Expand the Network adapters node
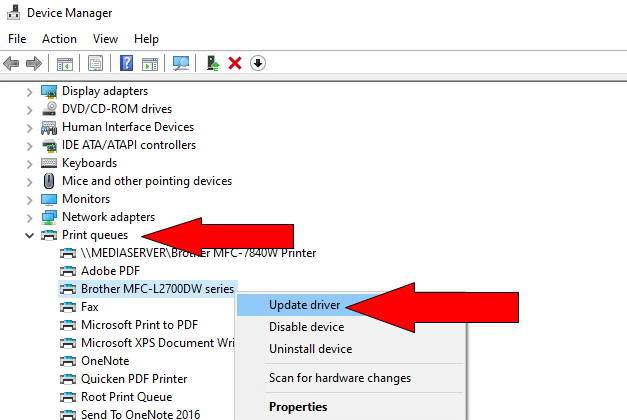The height and width of the screenshot is (420, 627). (29, 217)
